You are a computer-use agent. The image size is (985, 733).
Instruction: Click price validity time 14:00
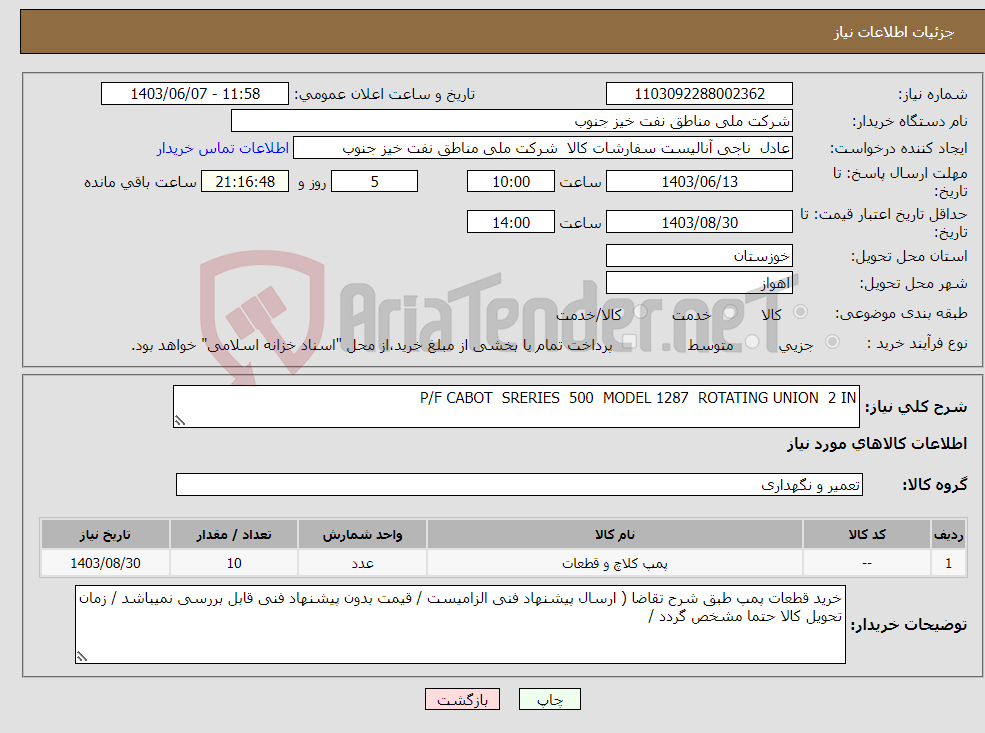click(x=511, y=222)
